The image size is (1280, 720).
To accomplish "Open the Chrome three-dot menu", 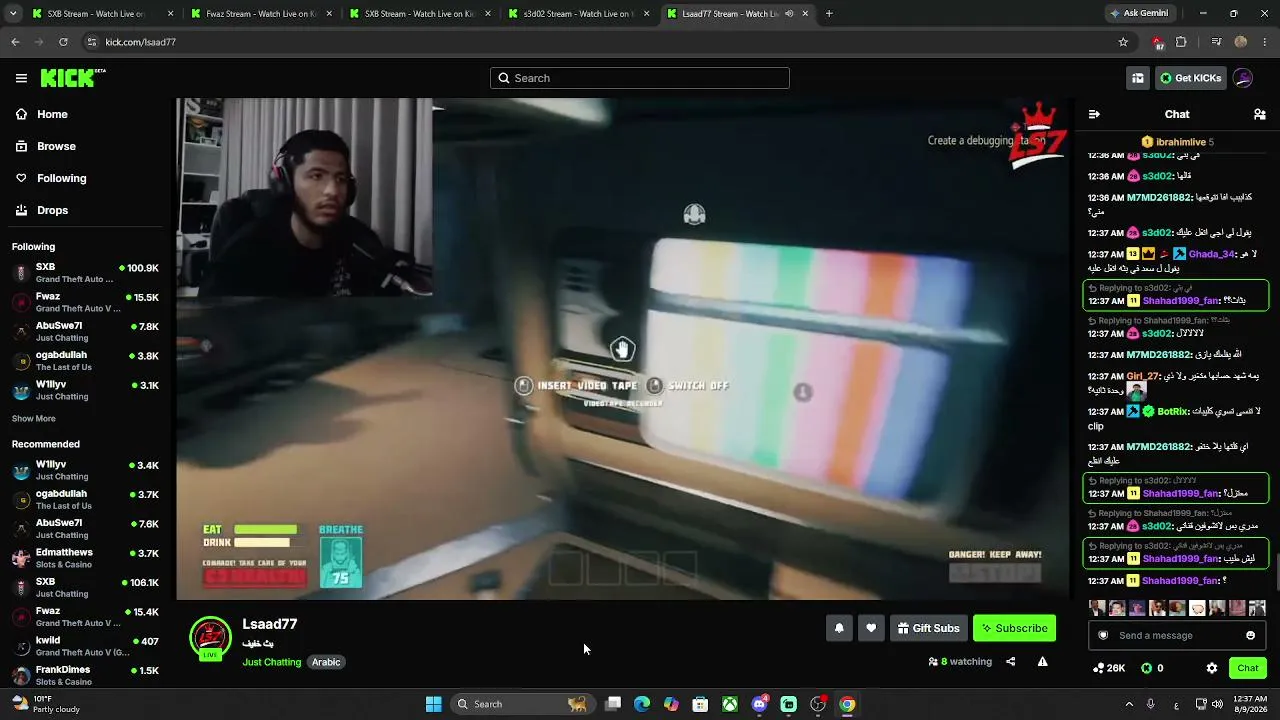I will 1265,42.
